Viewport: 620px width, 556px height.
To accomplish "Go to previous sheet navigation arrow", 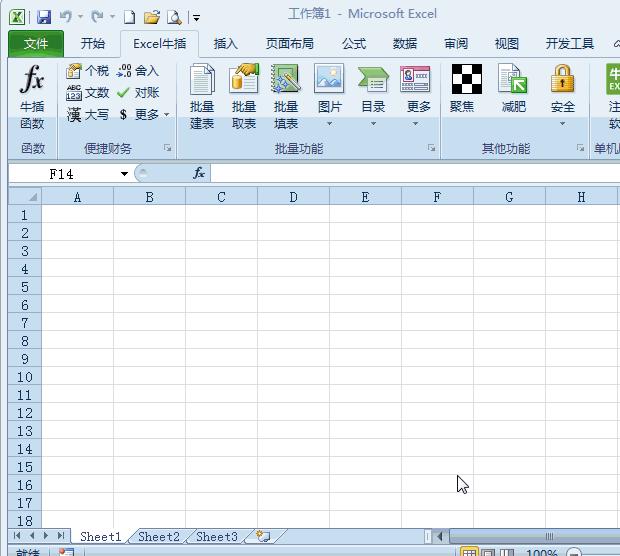I will [x=32, y=536].
